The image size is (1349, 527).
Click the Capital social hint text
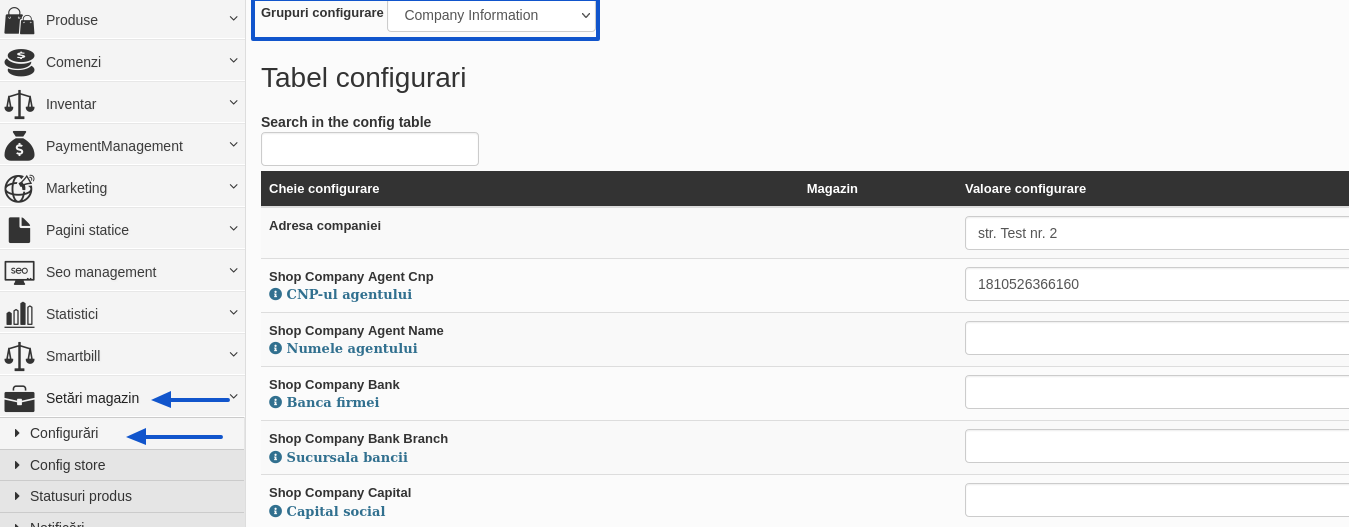(336, 511)
